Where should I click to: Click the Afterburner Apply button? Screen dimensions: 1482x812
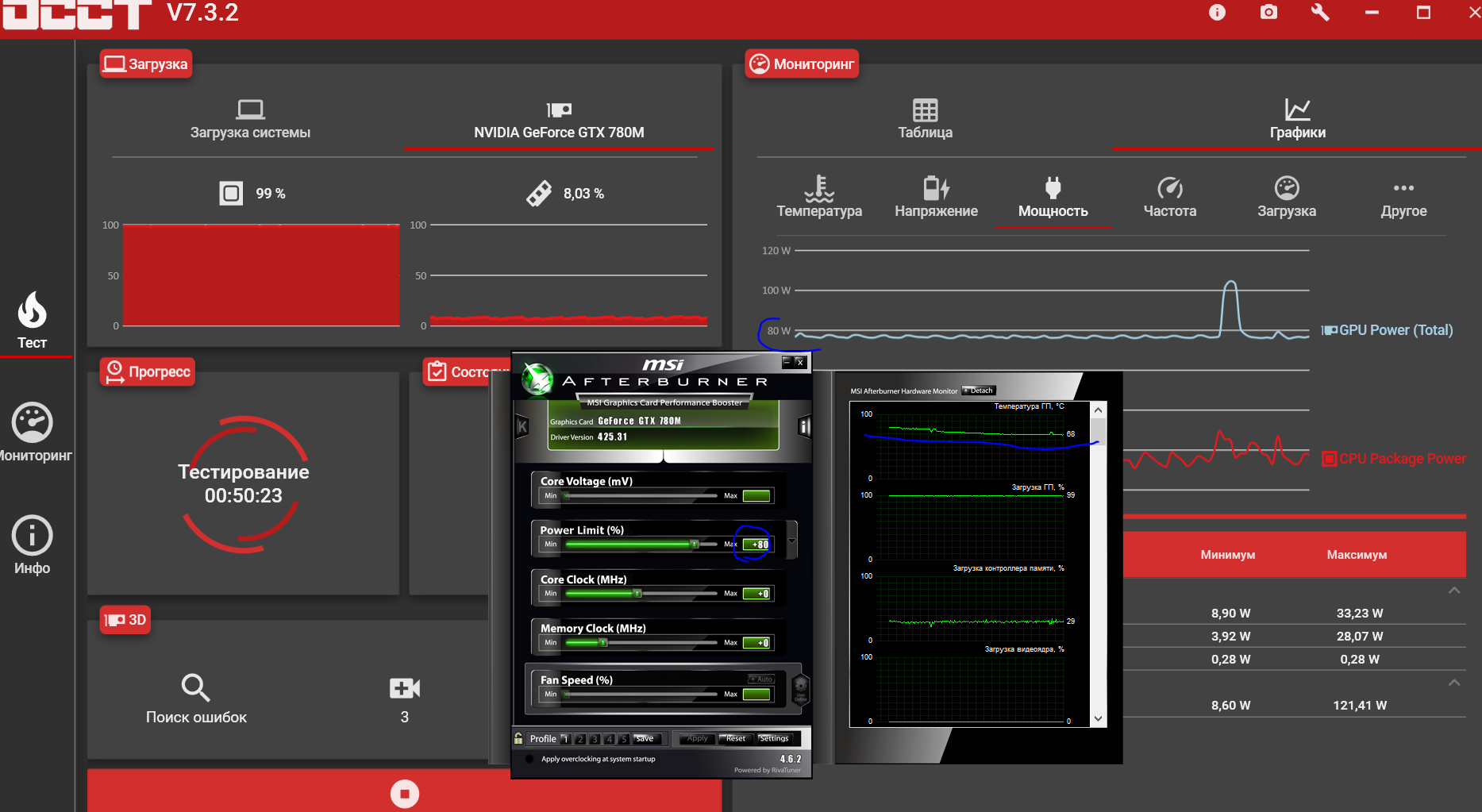695,739
